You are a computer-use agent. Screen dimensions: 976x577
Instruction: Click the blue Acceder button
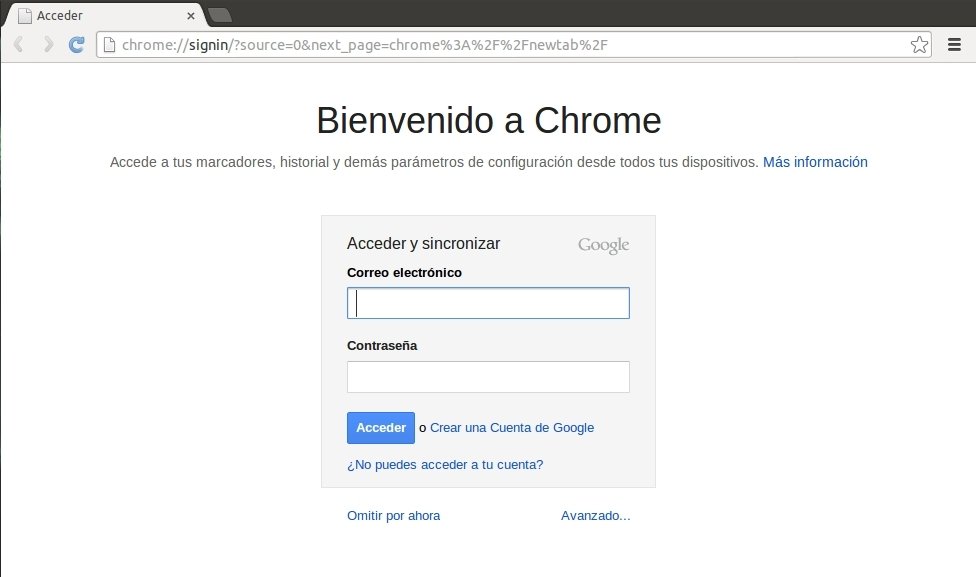tap(381, 428)
